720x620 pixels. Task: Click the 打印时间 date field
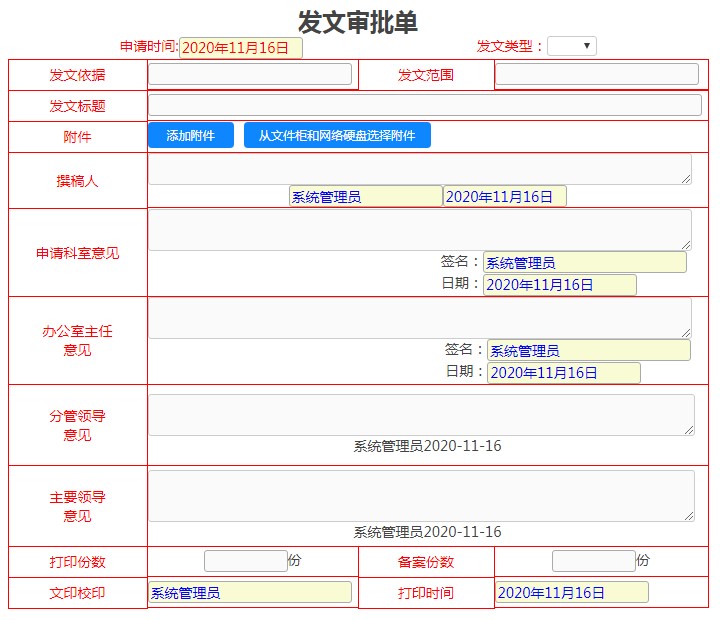[x=572, y=592]
